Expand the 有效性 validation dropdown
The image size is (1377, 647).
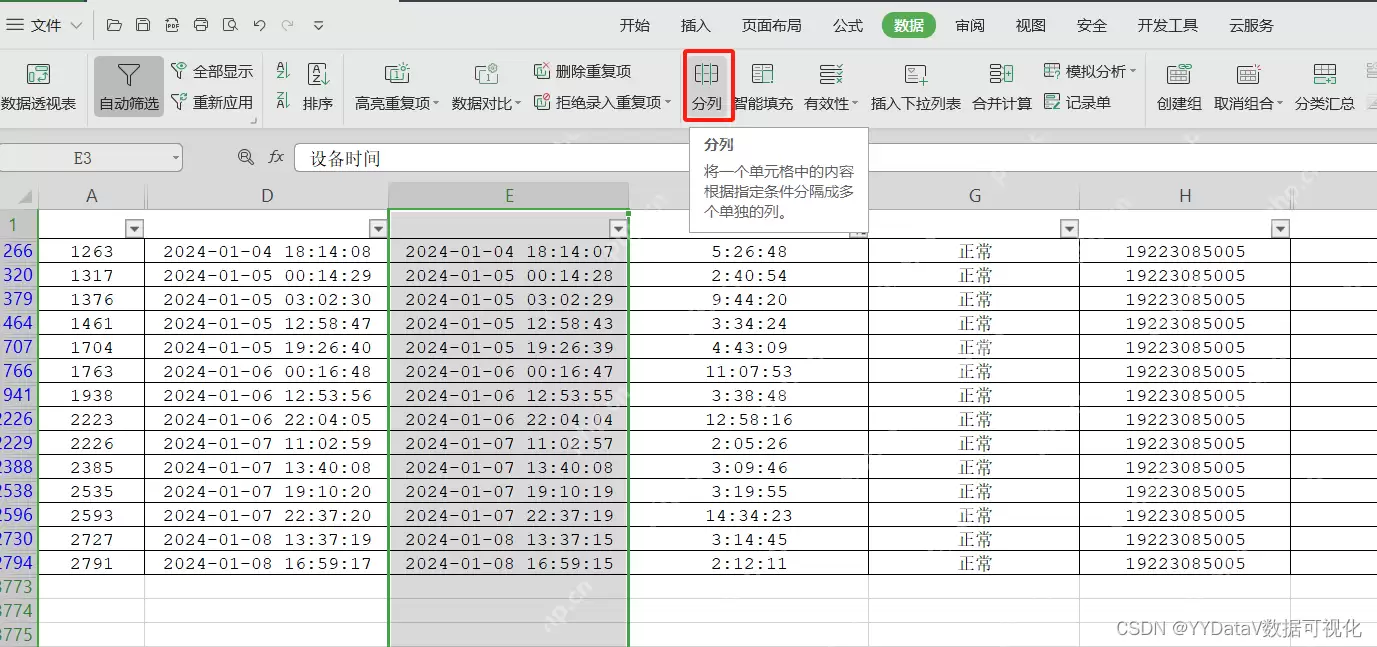click(x=855, y=104)
